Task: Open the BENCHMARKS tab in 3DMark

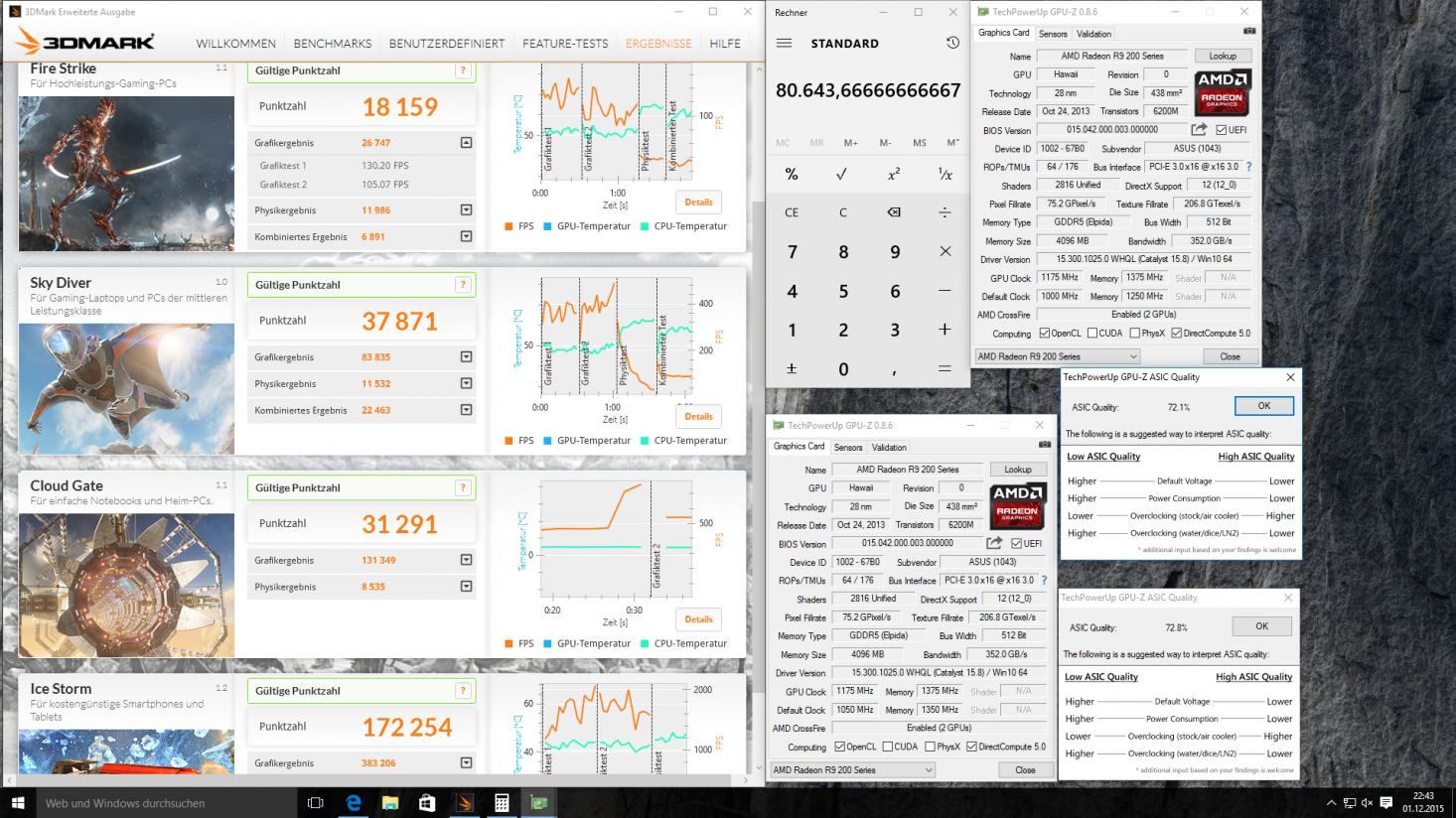Action: pyautogui.click(x=332, y=44)
